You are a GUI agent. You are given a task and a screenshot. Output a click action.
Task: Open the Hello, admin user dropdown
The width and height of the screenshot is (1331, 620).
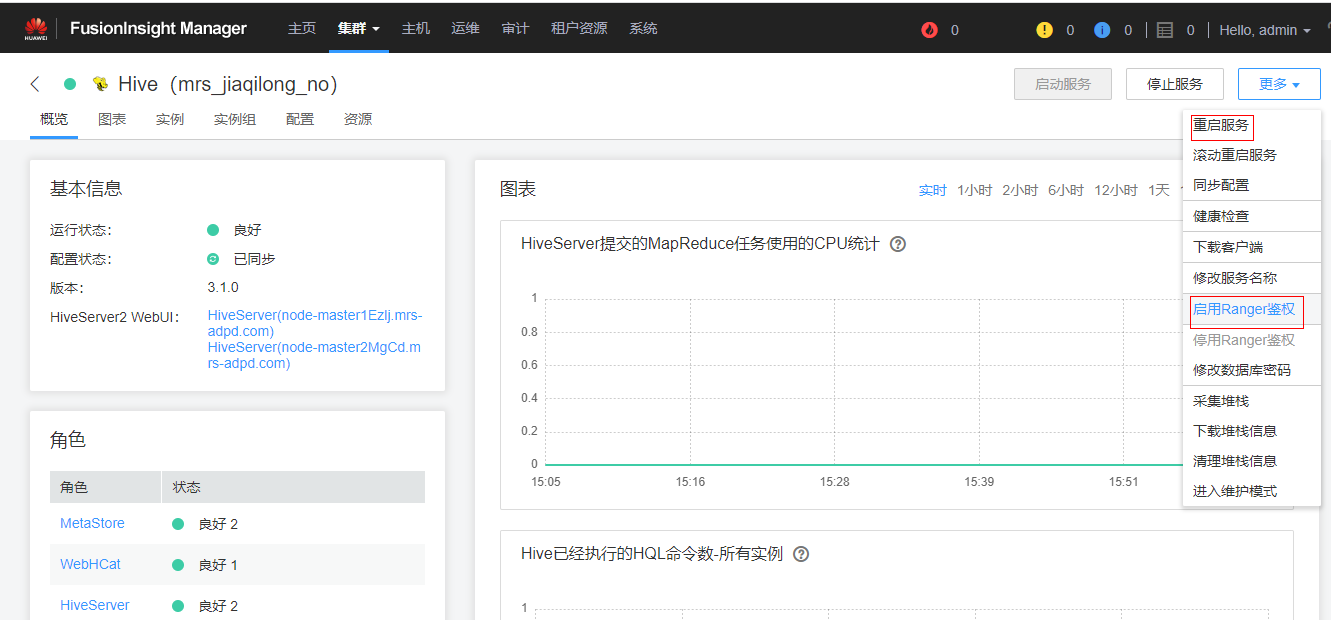[1265, 30]
